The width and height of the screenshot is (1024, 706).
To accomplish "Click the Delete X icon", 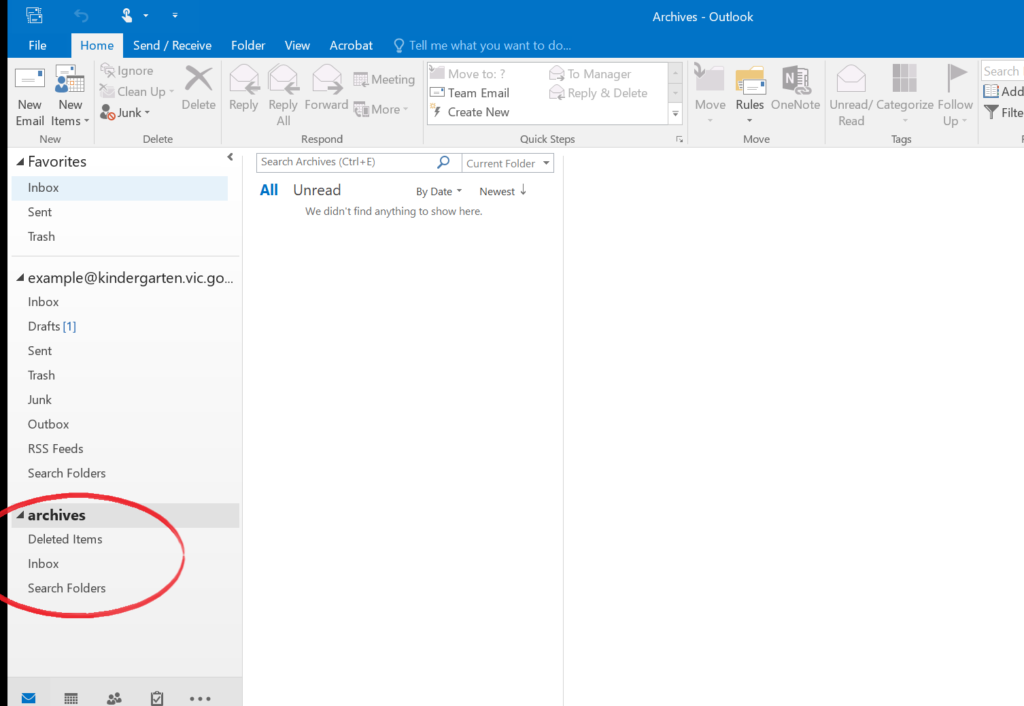I will [x=198, y=79].
